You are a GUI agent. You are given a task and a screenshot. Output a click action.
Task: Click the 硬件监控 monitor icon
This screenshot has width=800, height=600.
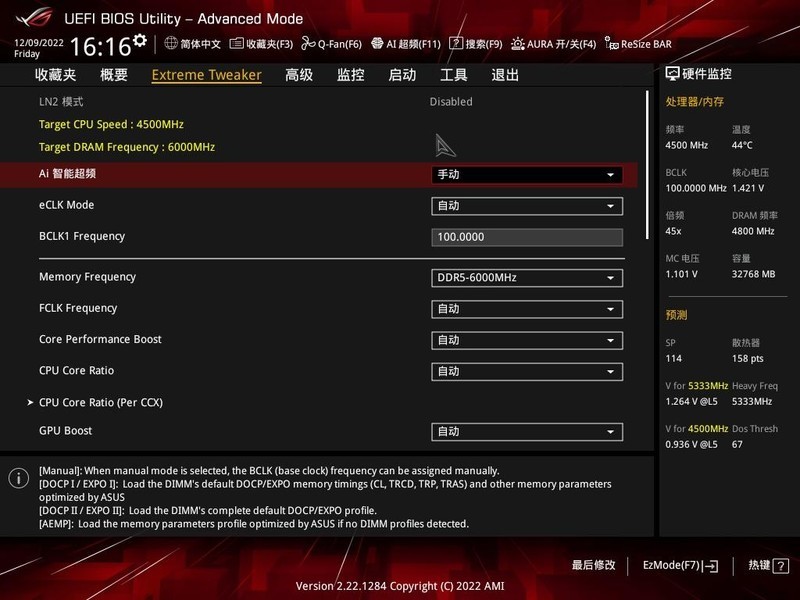coord(672,74)
